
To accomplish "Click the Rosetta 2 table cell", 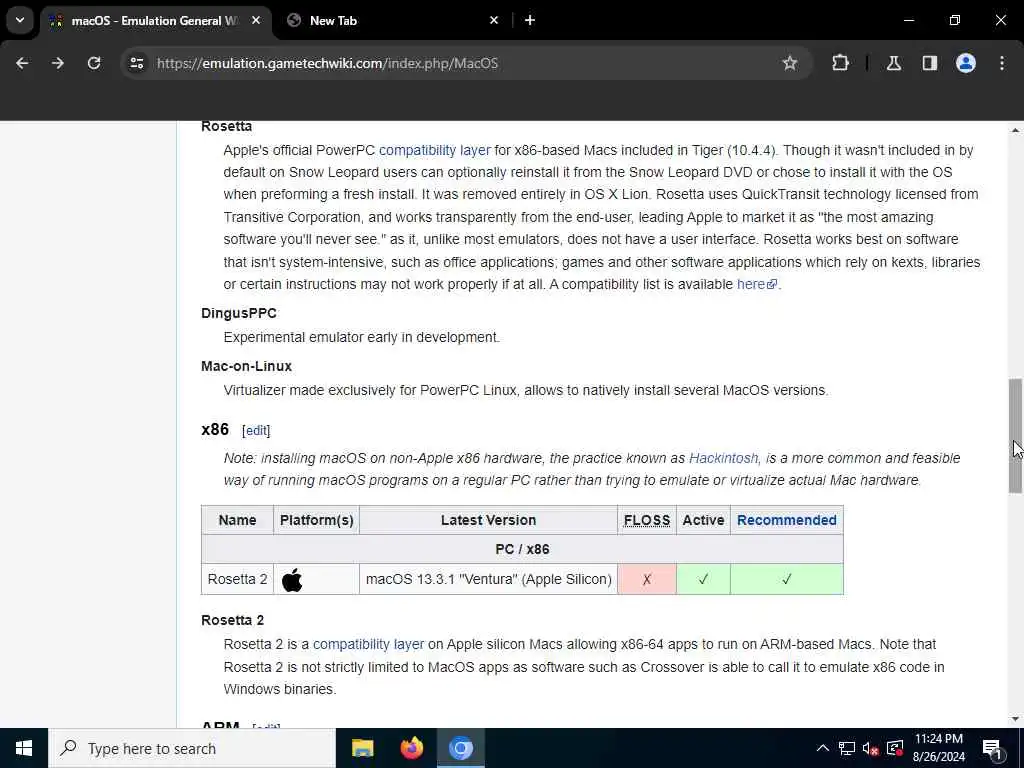I will pos(237,579).
